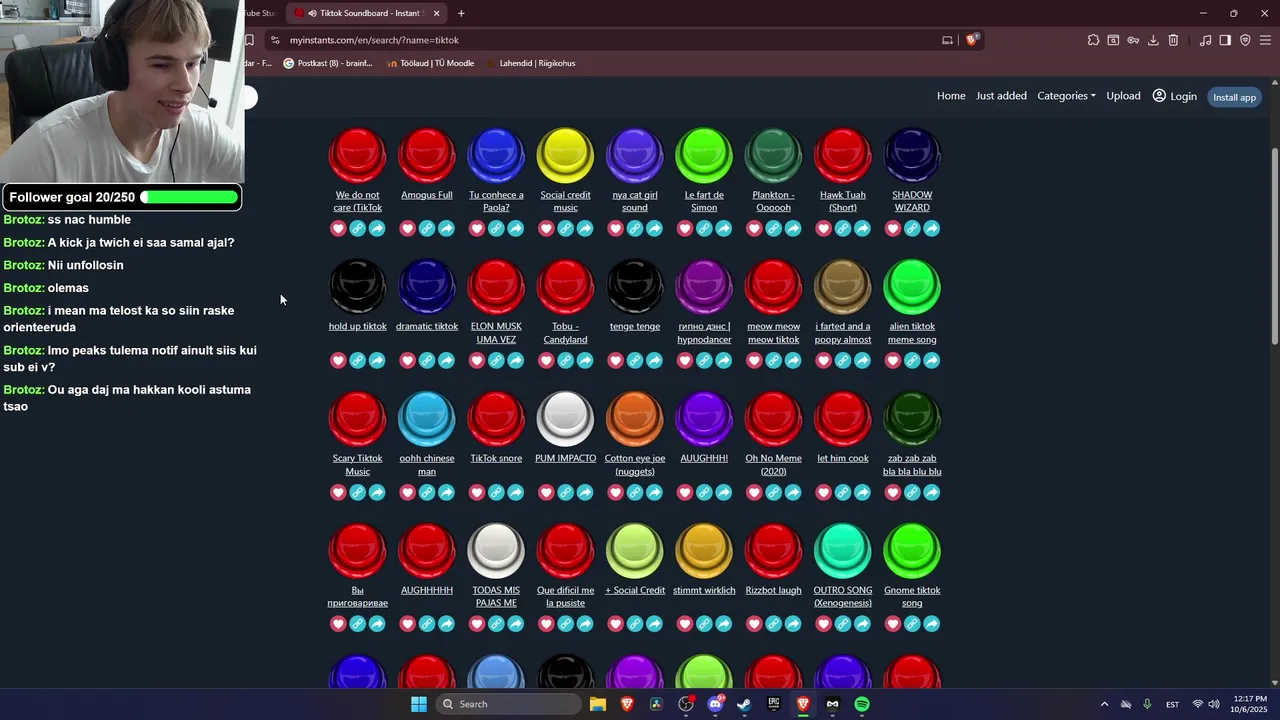Favorite the OUTRO SONG (Xenogenesis) sound
The image size is (1280, 720).
pos(824,625)
